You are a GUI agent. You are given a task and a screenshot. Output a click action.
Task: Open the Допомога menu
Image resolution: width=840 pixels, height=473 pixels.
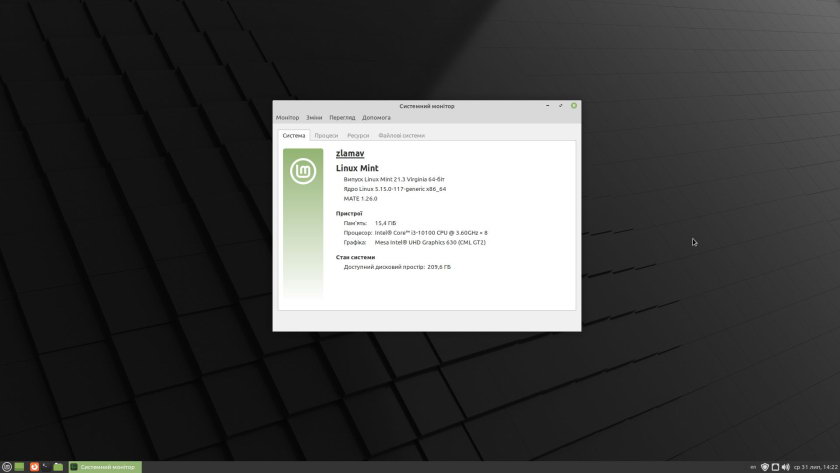(376, 117)
